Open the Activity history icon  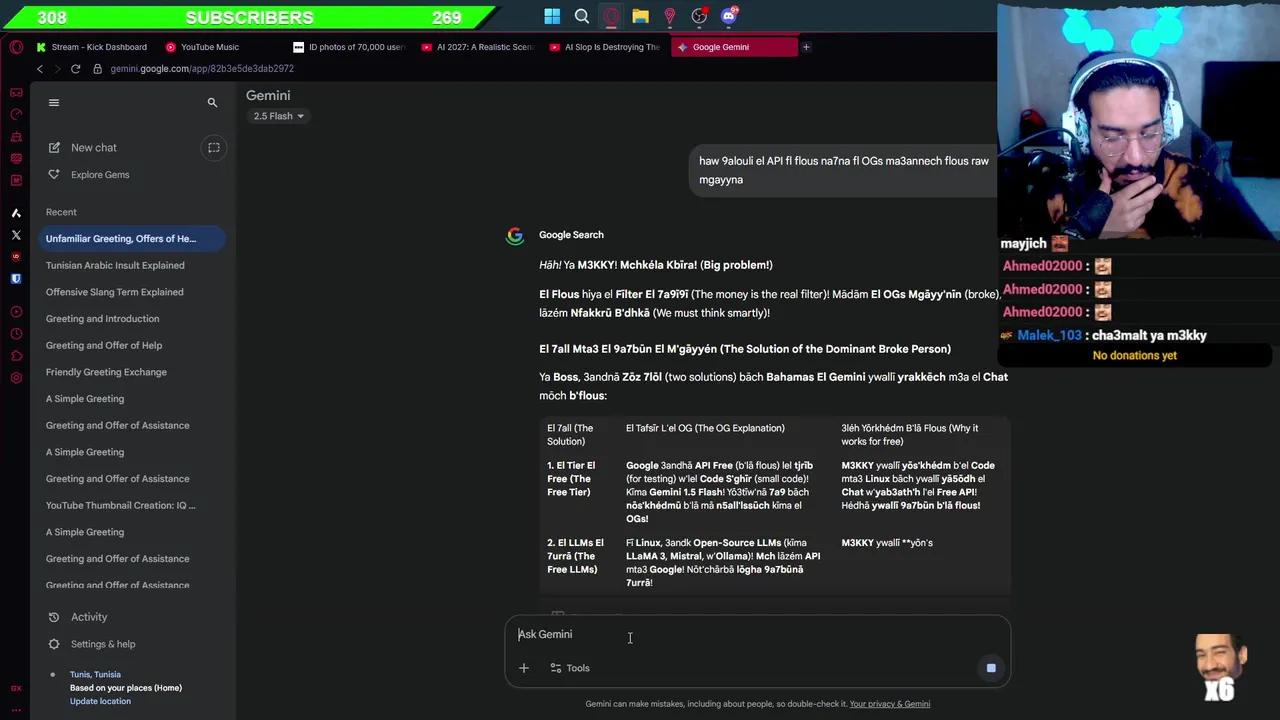54,617
